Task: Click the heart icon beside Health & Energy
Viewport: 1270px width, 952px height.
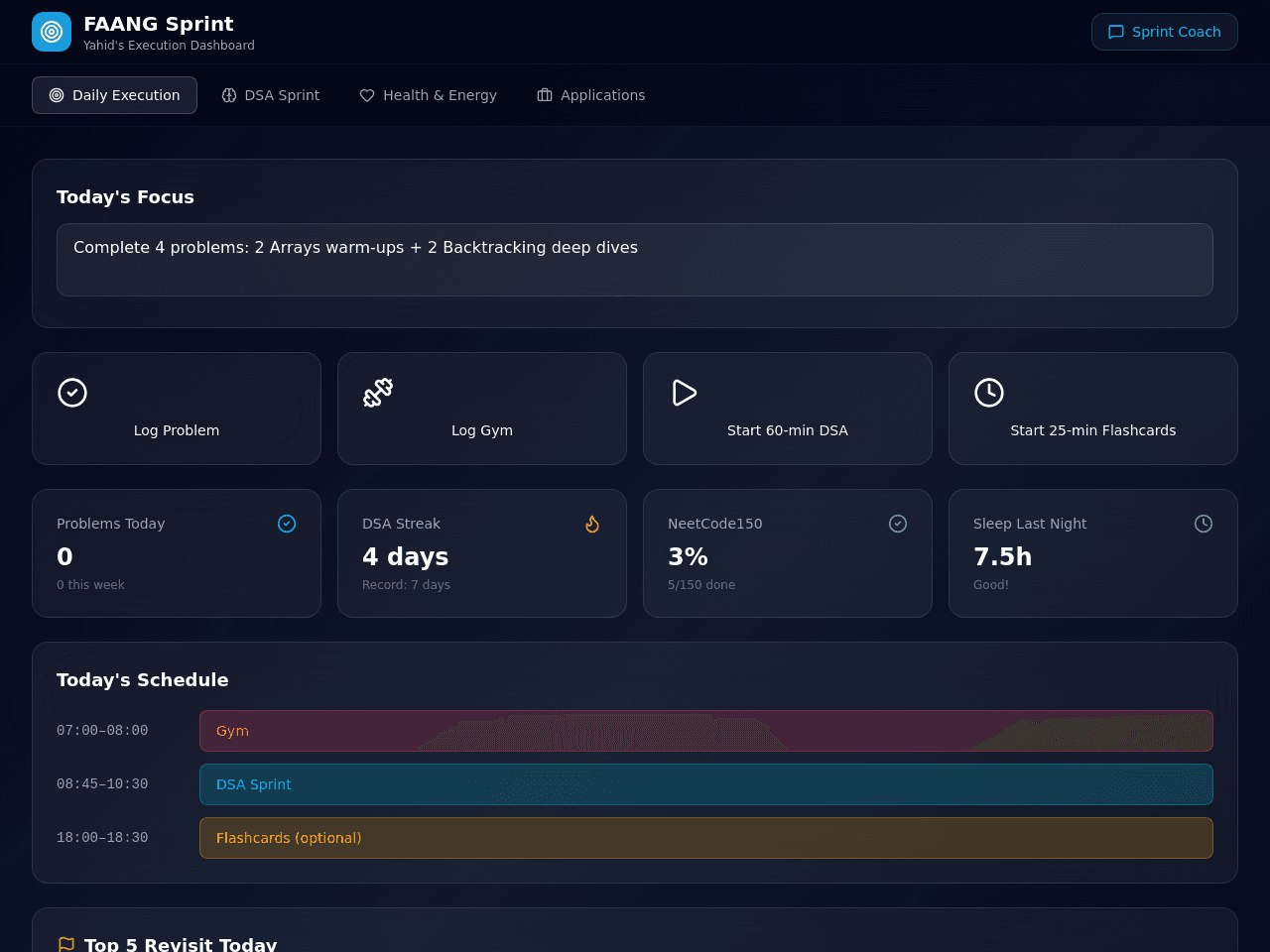Action: 367,95
